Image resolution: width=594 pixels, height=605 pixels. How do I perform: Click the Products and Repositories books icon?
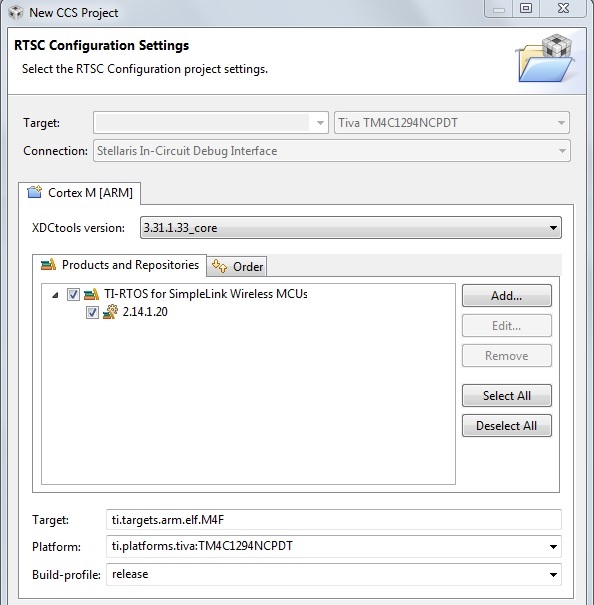[x=49, y=265]
